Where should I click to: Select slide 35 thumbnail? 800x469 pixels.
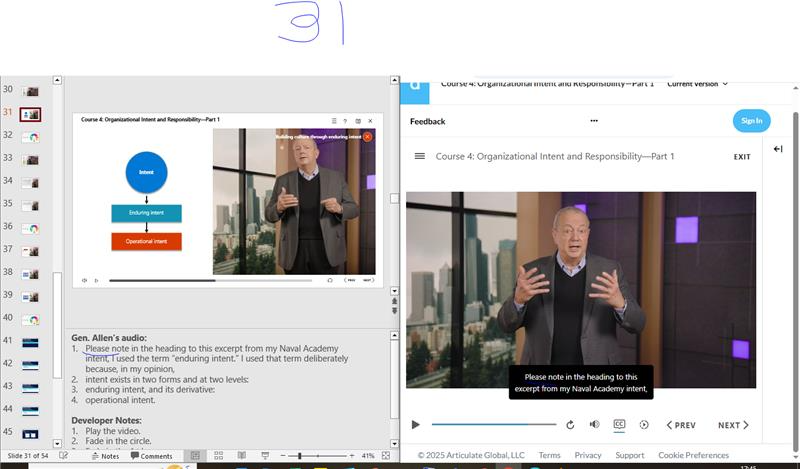pyautogui.click(x=31, y=206)
